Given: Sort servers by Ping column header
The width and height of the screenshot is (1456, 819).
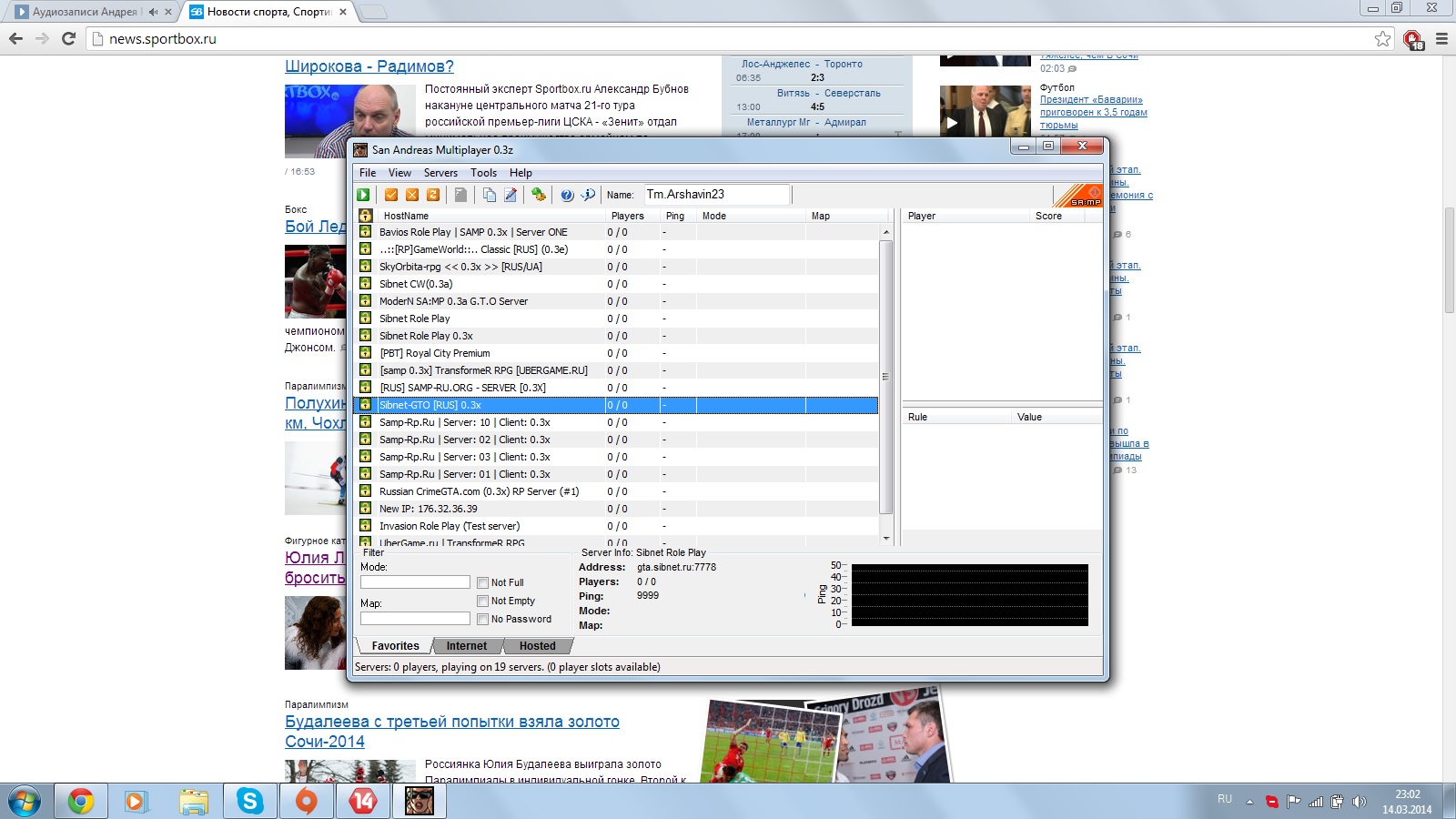Looking at the screenshot, I should (x=679, y=216).
